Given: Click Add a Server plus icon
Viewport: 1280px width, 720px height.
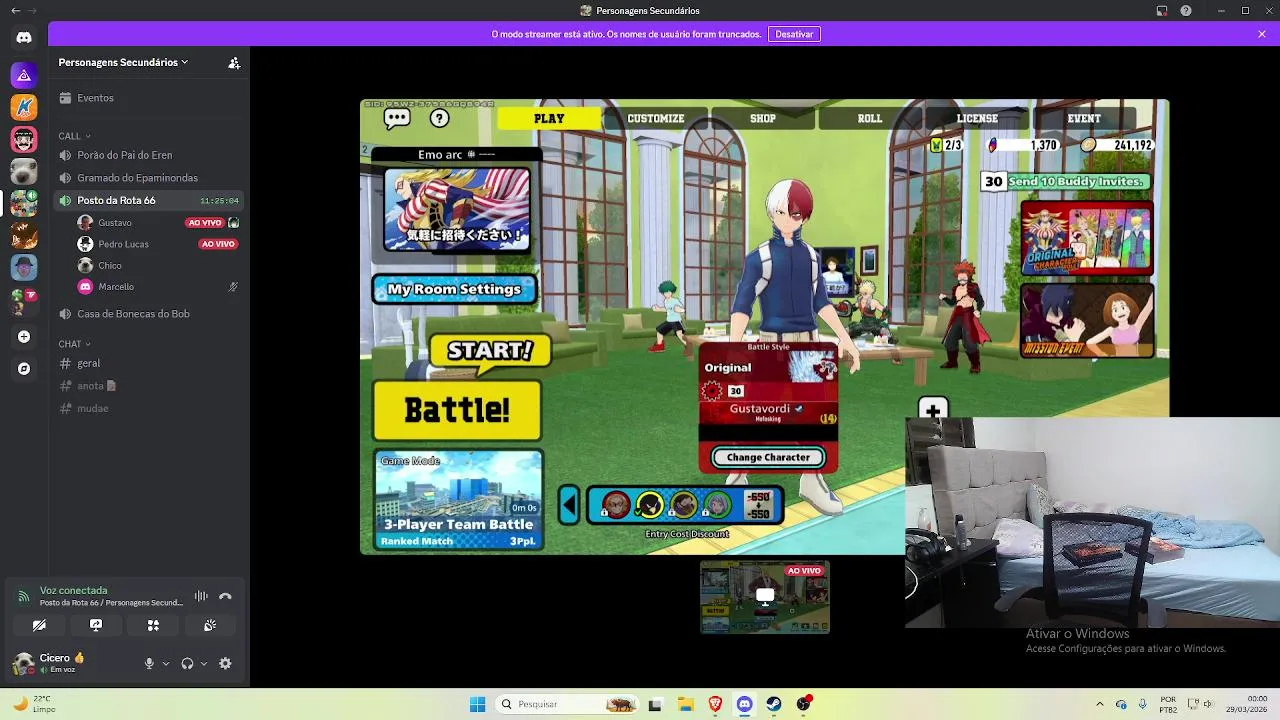Looking at the screenshot, I should 24,337.
